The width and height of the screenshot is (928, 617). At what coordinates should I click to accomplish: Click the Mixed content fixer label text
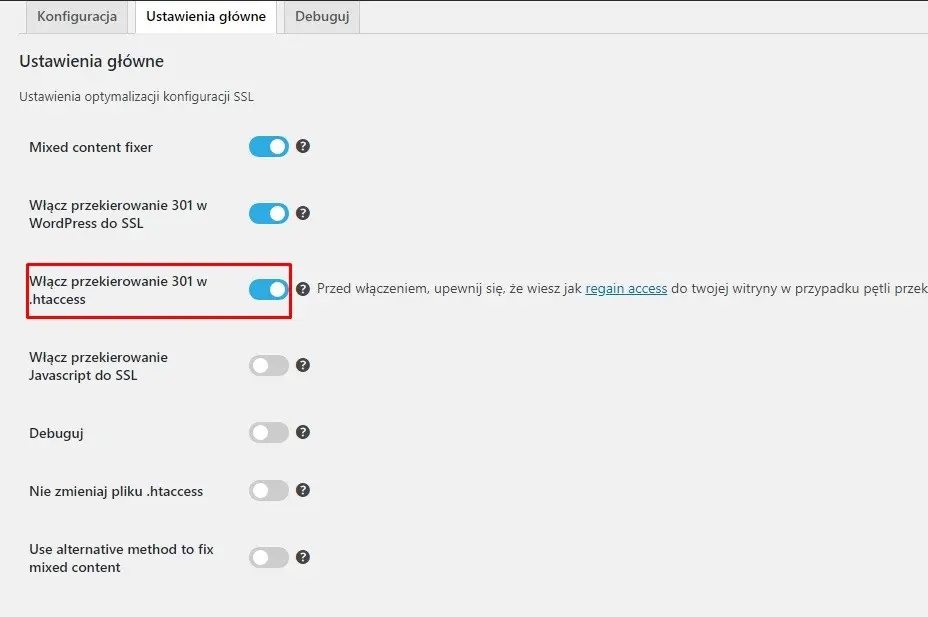[x=91, y=147]
